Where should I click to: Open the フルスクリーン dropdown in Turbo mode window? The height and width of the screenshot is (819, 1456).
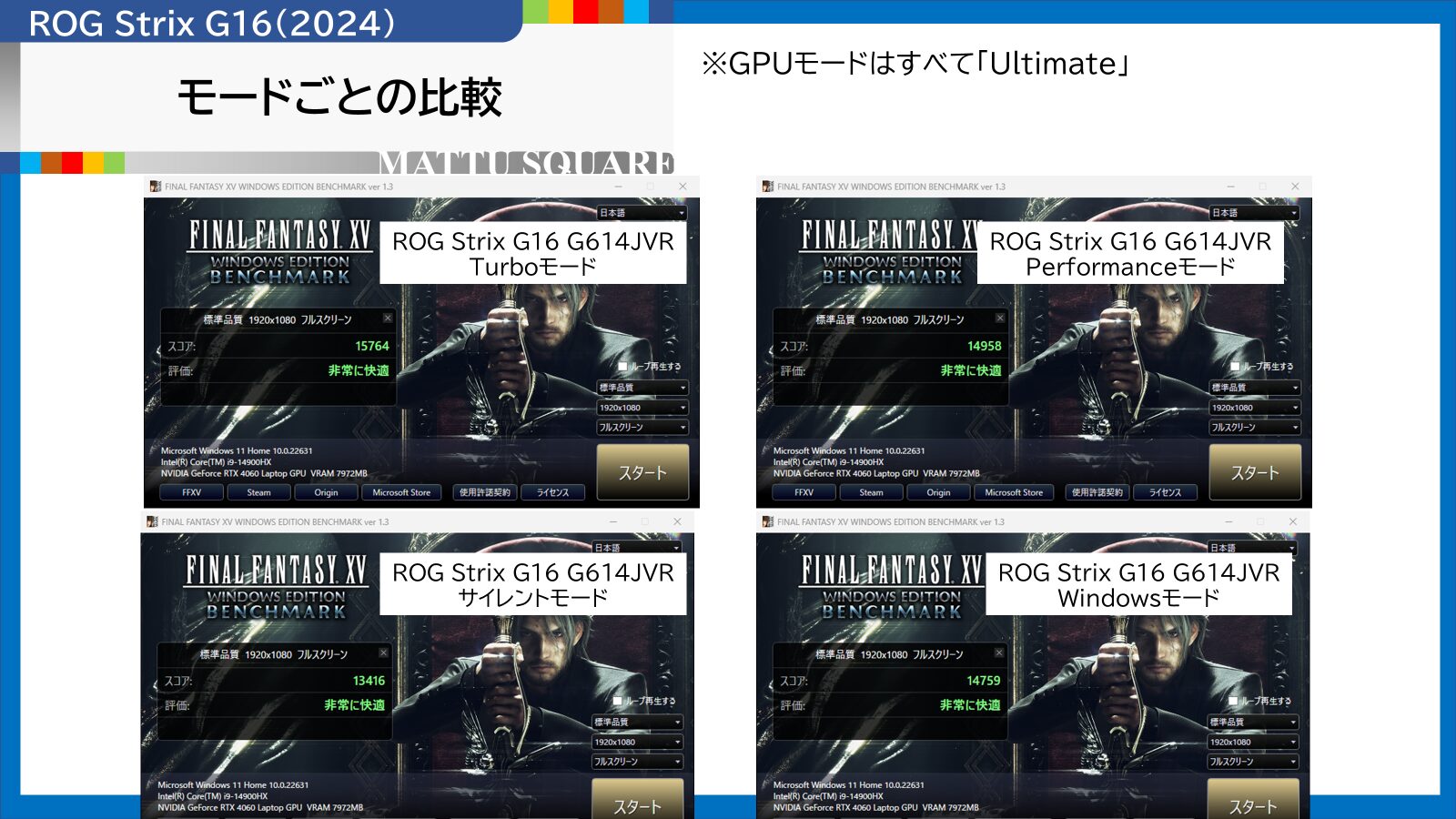coord(642,428)
